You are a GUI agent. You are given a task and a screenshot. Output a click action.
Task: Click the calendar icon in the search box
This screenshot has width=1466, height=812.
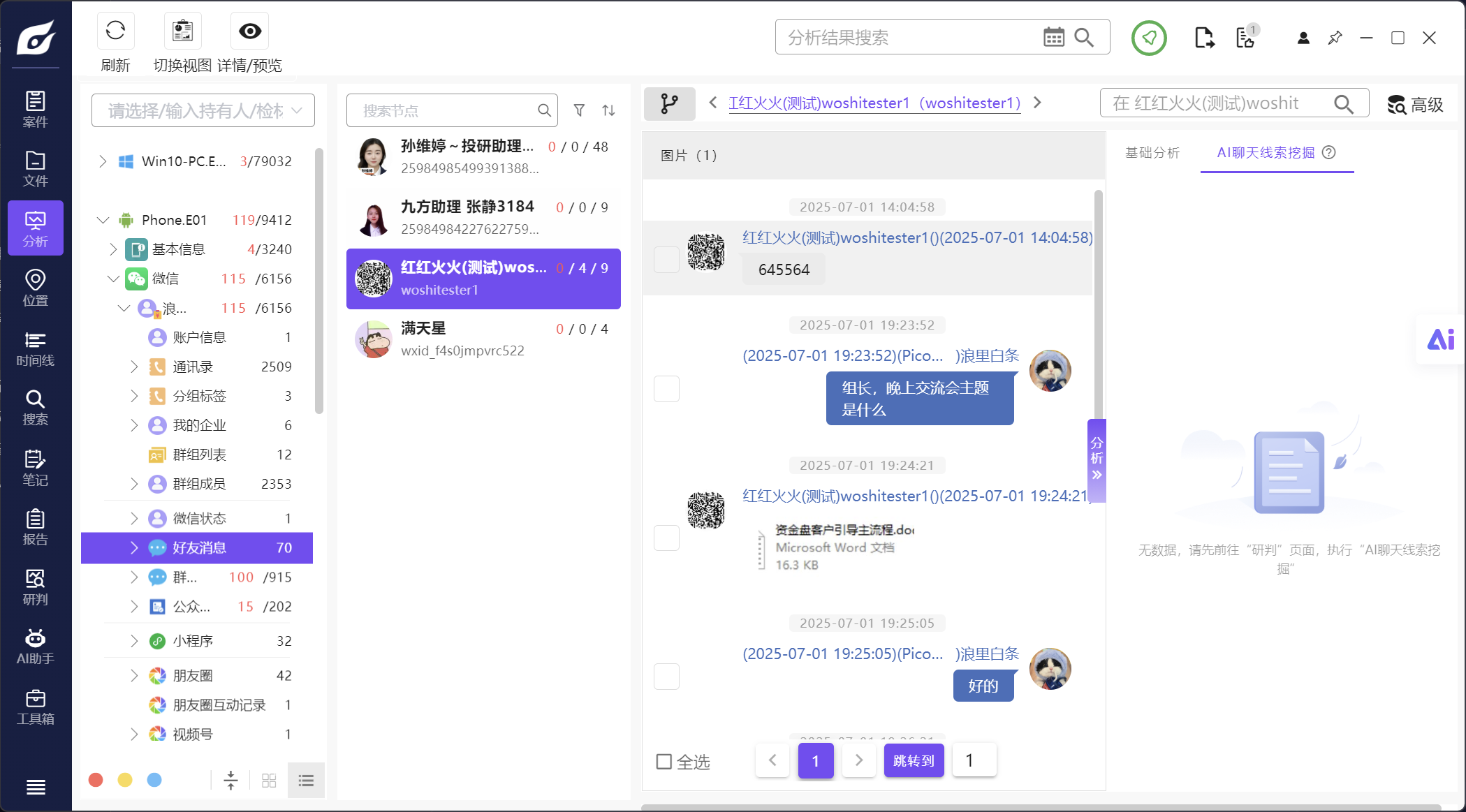coord(1053,37)
